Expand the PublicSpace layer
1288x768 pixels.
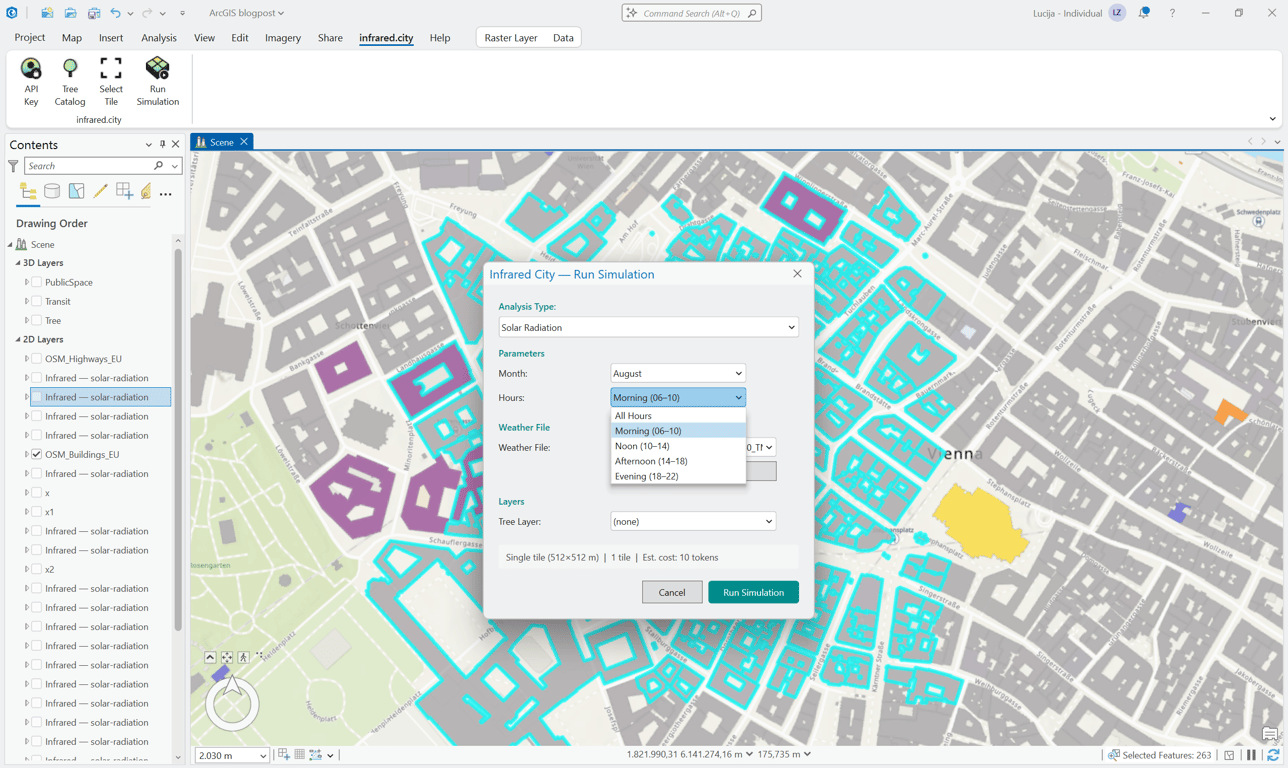(27, 282)
